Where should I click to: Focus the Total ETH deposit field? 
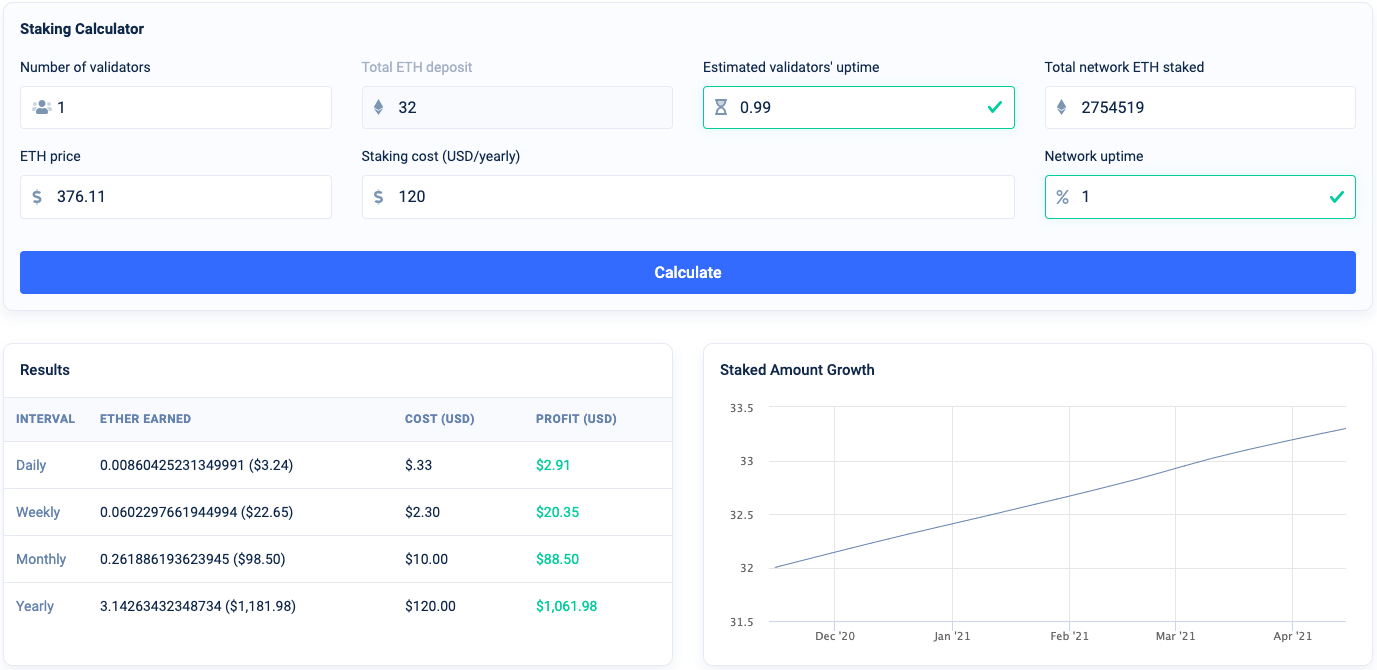point(517,107)
